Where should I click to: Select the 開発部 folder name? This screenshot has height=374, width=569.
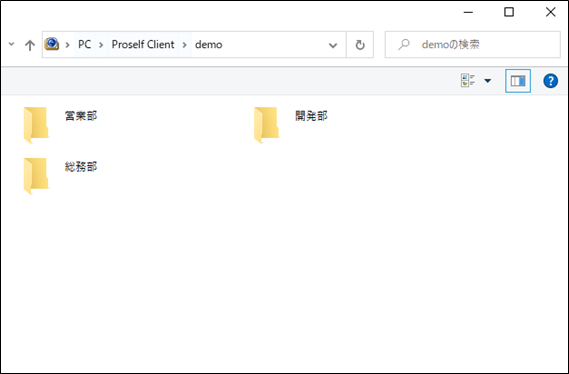point(311,116)
